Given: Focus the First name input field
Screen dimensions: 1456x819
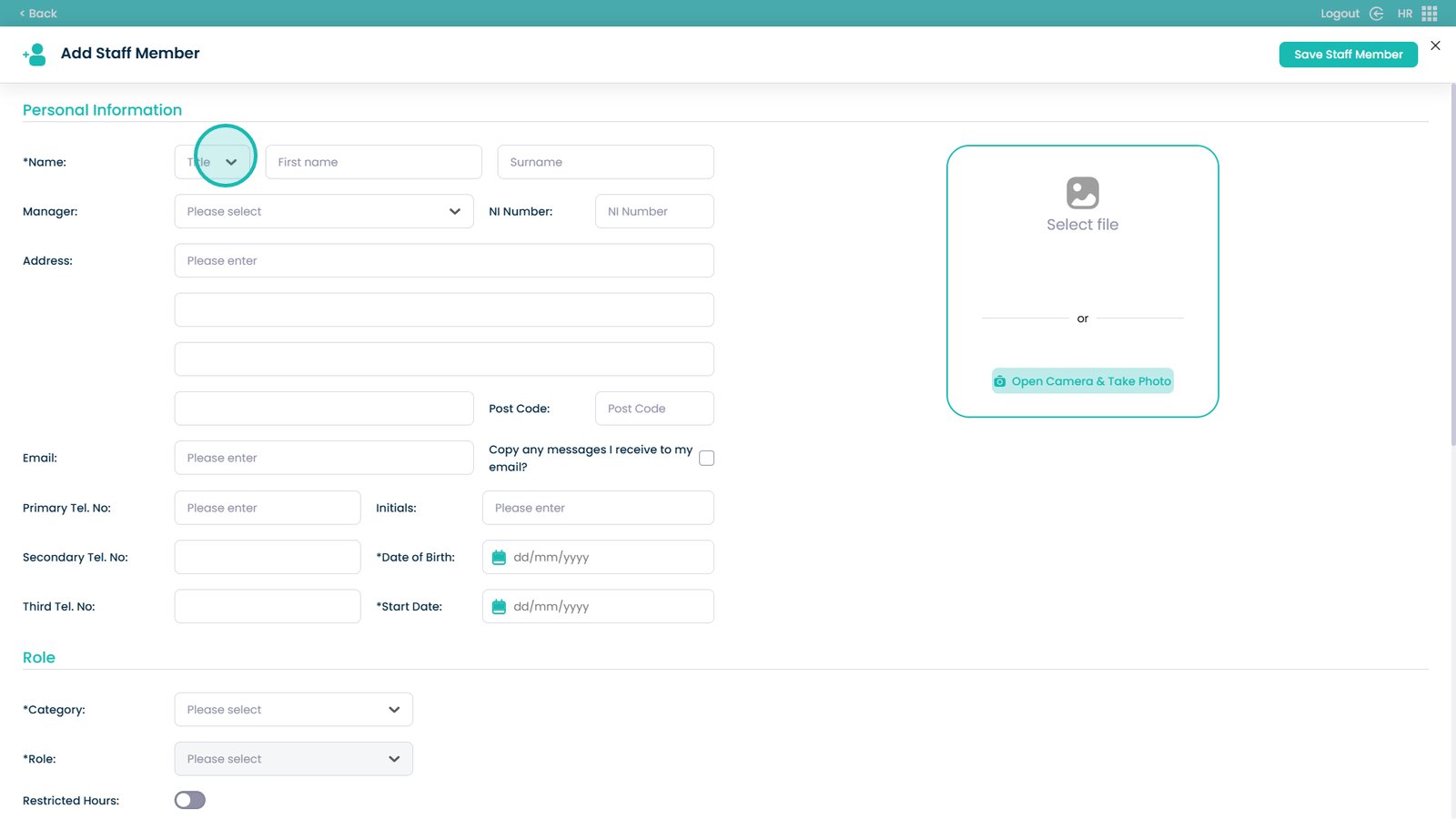Looking at the screenshot, I should [373, 162].
